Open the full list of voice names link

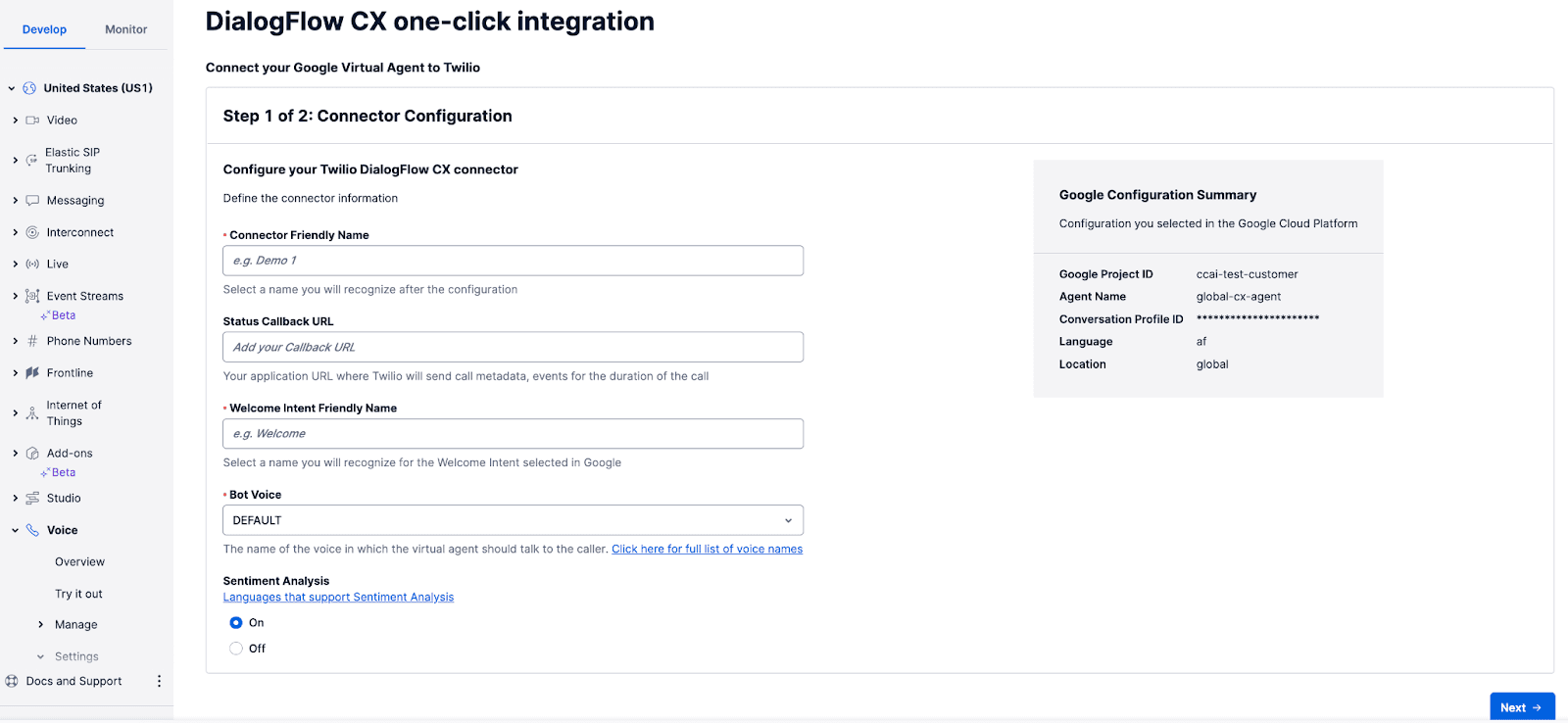pos(707,550)
